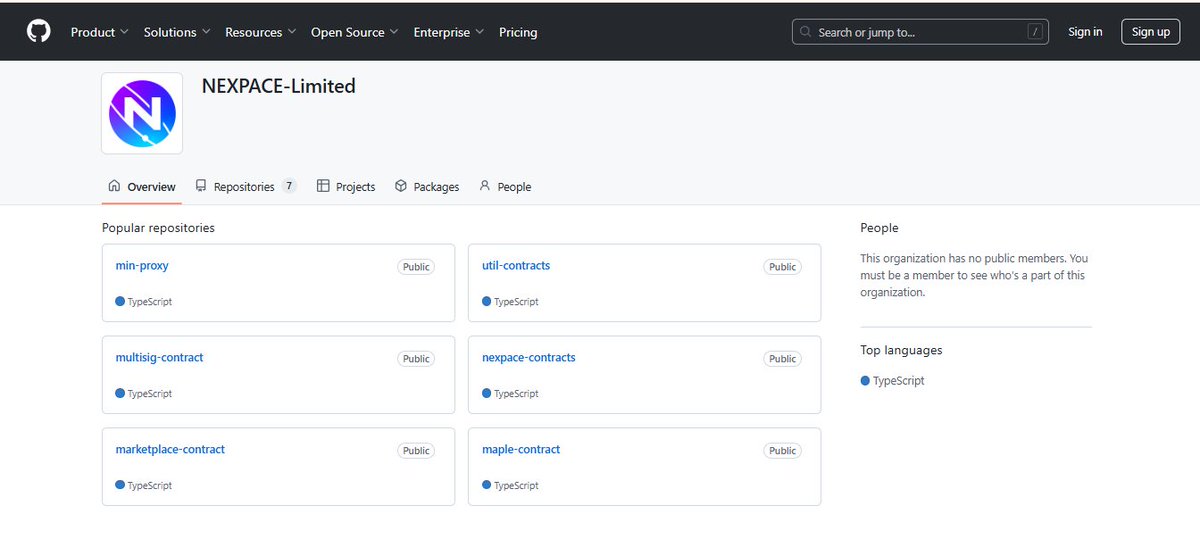Select the Overview tab

(x=142, y=187)
